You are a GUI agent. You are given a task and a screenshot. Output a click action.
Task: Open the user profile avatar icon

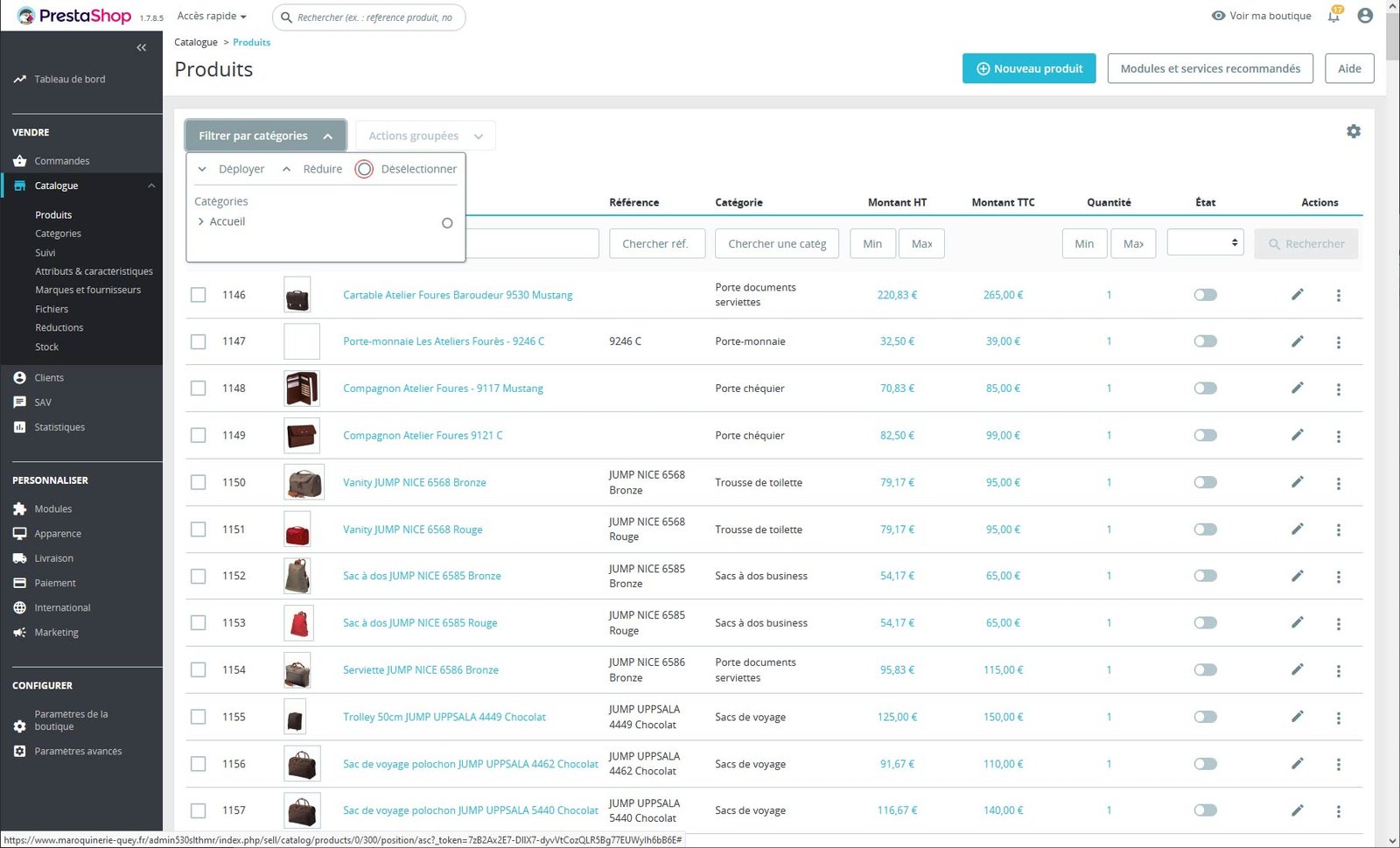pos(1364,16)
